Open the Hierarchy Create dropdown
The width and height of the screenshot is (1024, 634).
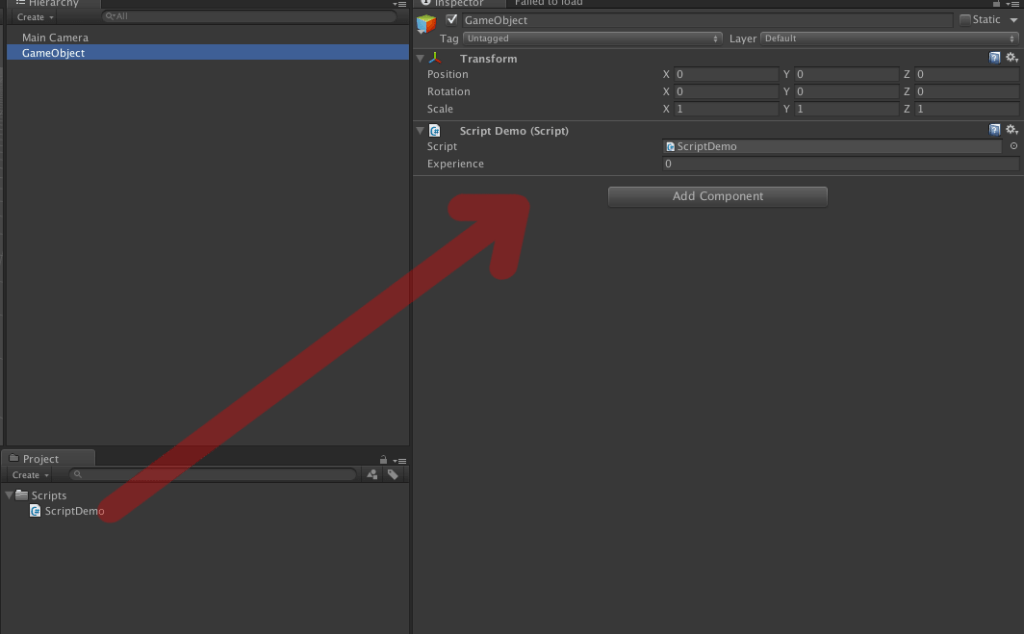point(35,17)
